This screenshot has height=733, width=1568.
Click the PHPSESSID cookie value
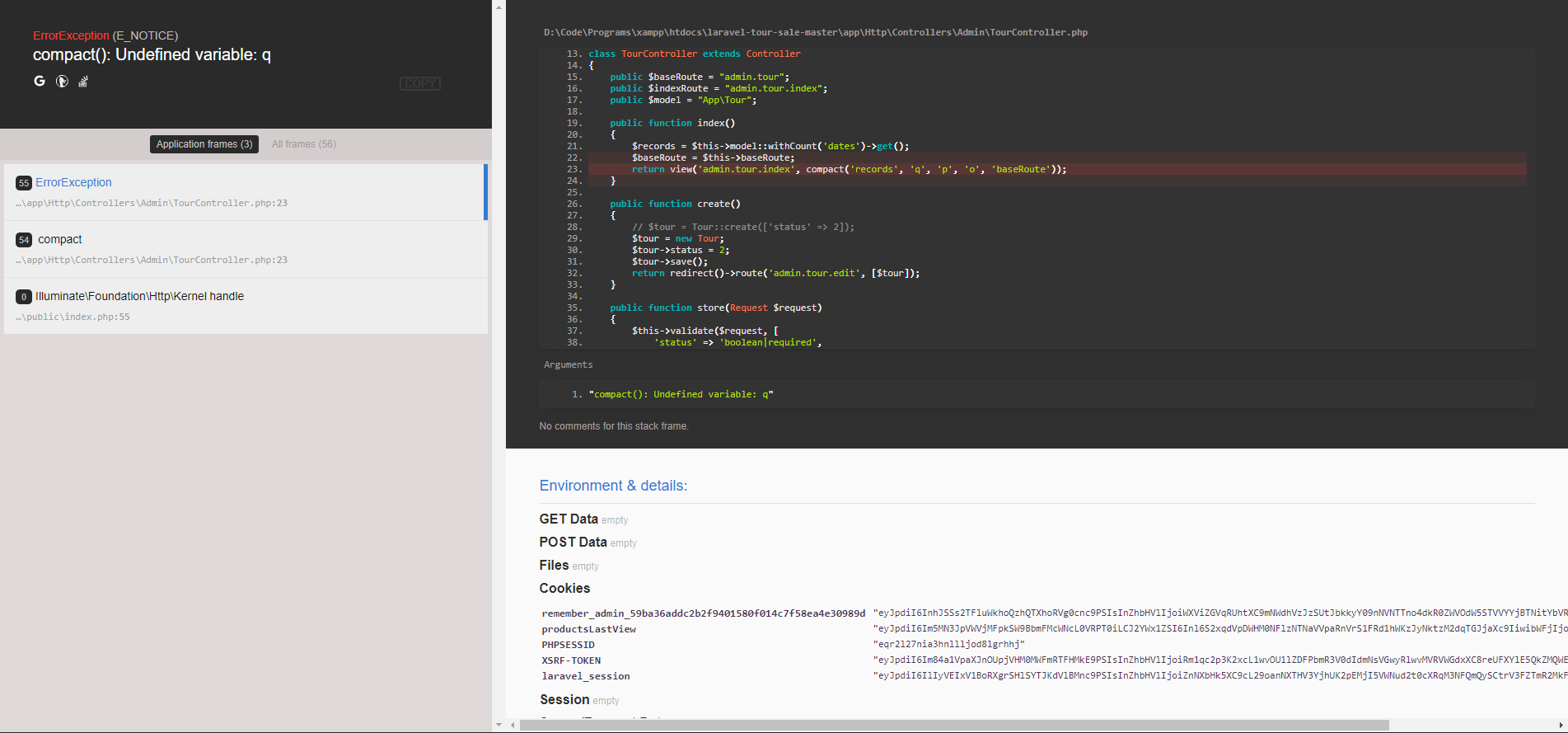point(949,645)
